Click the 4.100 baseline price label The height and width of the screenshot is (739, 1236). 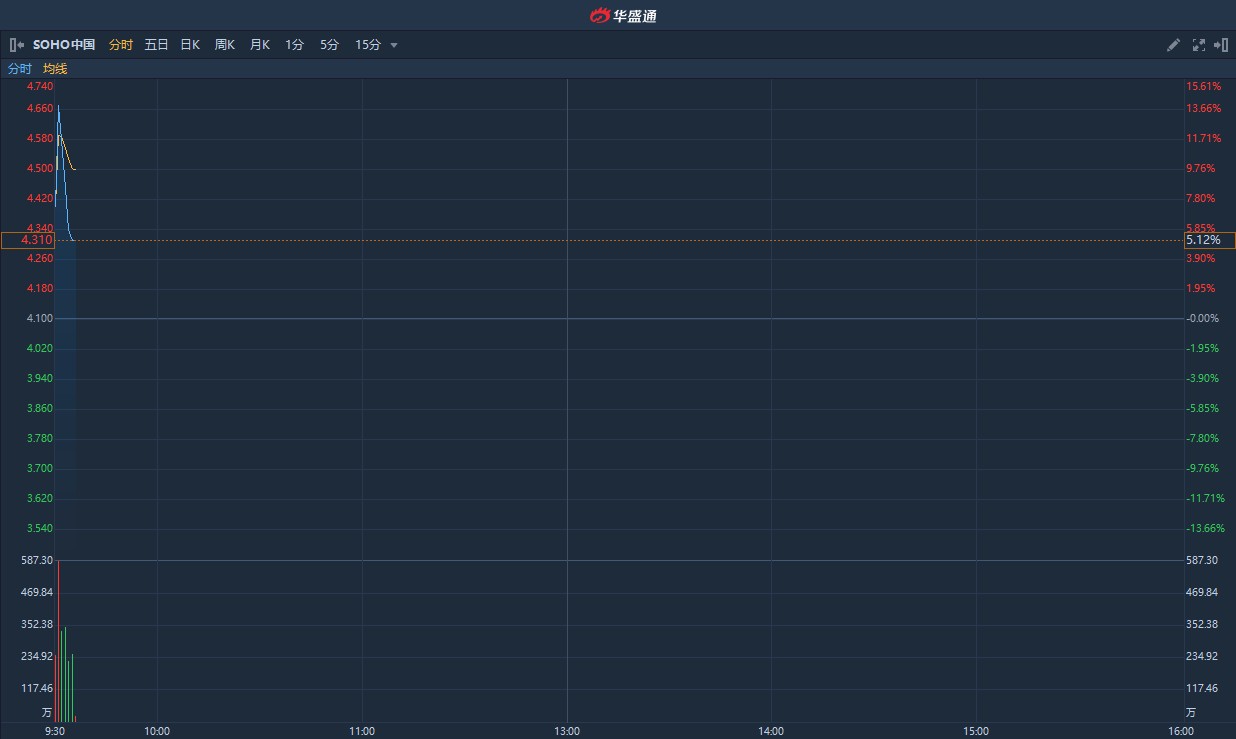coord(40,319)
